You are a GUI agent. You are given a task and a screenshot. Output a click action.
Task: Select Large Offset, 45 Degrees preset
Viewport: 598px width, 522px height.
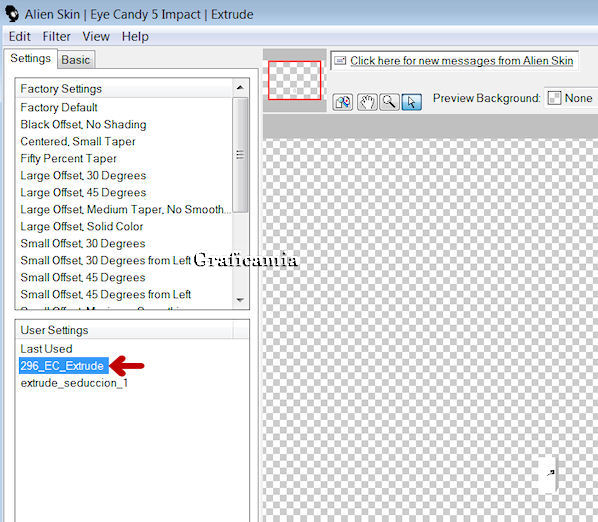click(x=83, y=193)
